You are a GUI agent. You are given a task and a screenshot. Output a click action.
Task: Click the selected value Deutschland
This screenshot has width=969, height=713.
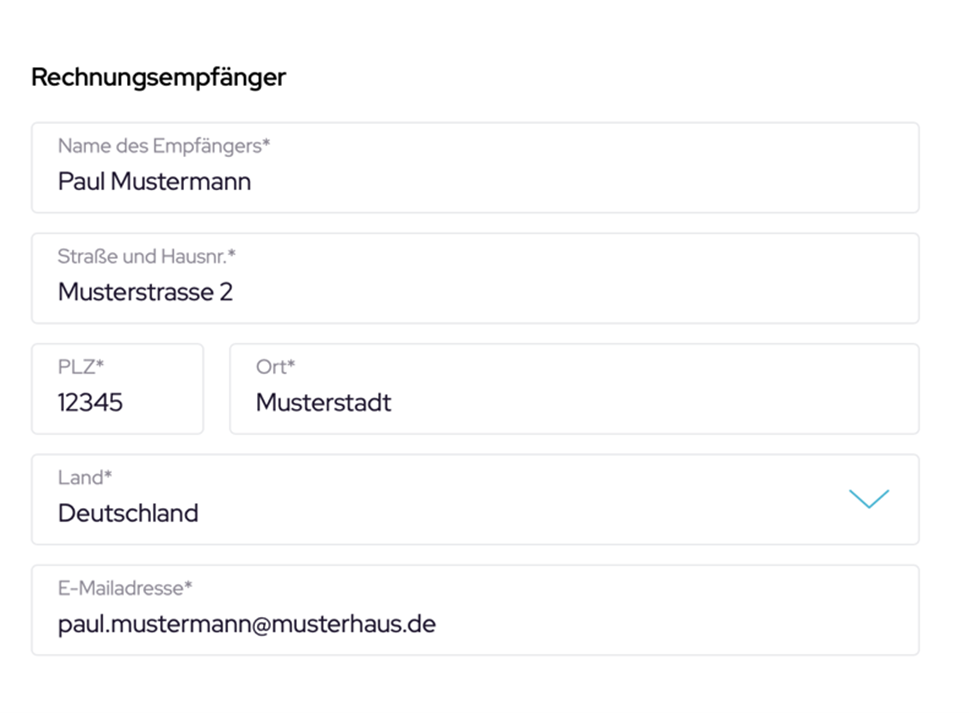(128, 513)
